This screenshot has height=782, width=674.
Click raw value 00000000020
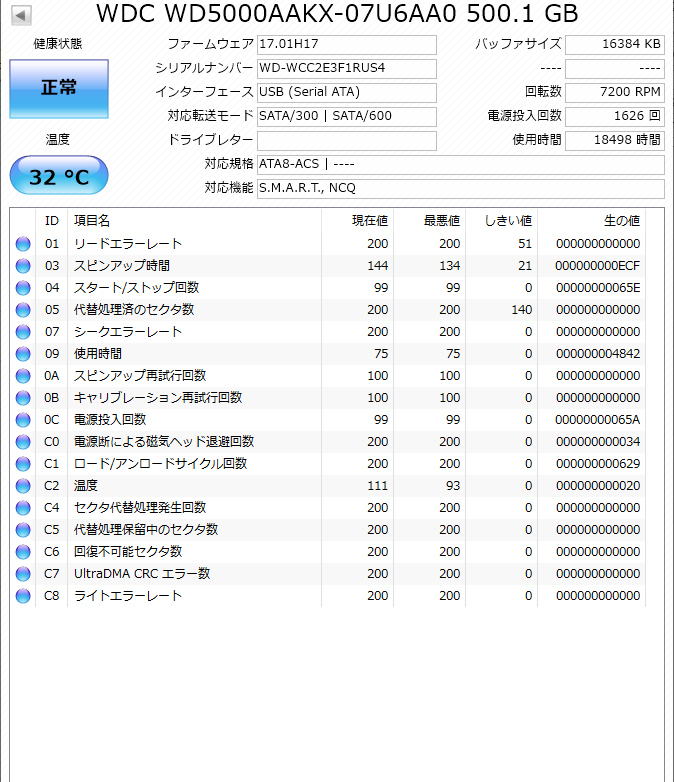[598, 486]
